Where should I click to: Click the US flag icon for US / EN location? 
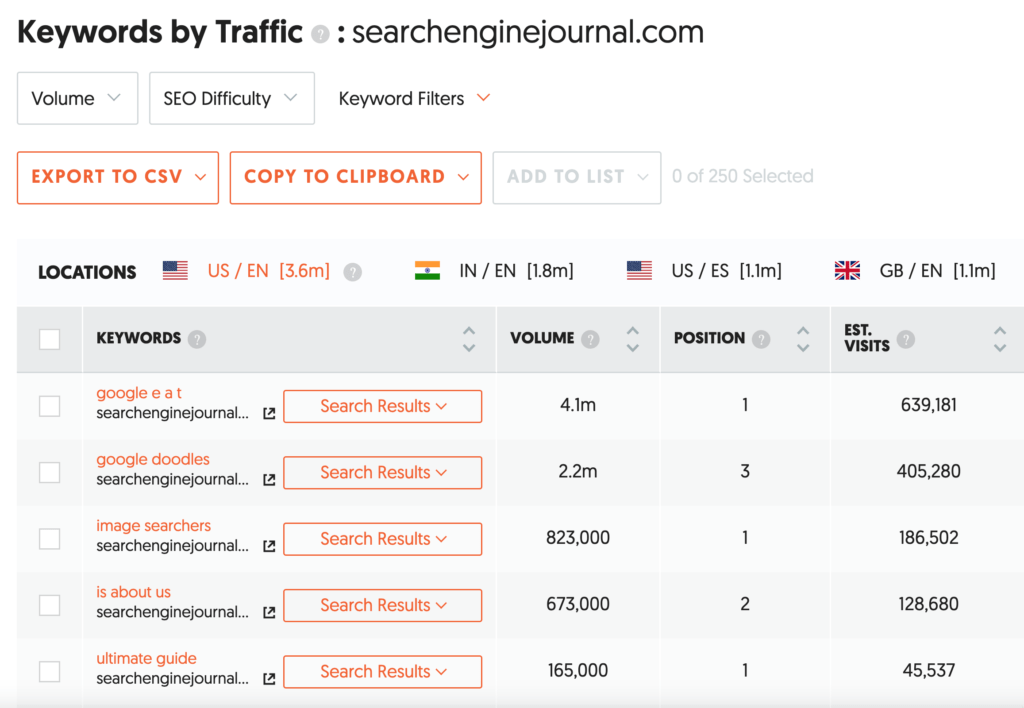(x=175, y=269)
